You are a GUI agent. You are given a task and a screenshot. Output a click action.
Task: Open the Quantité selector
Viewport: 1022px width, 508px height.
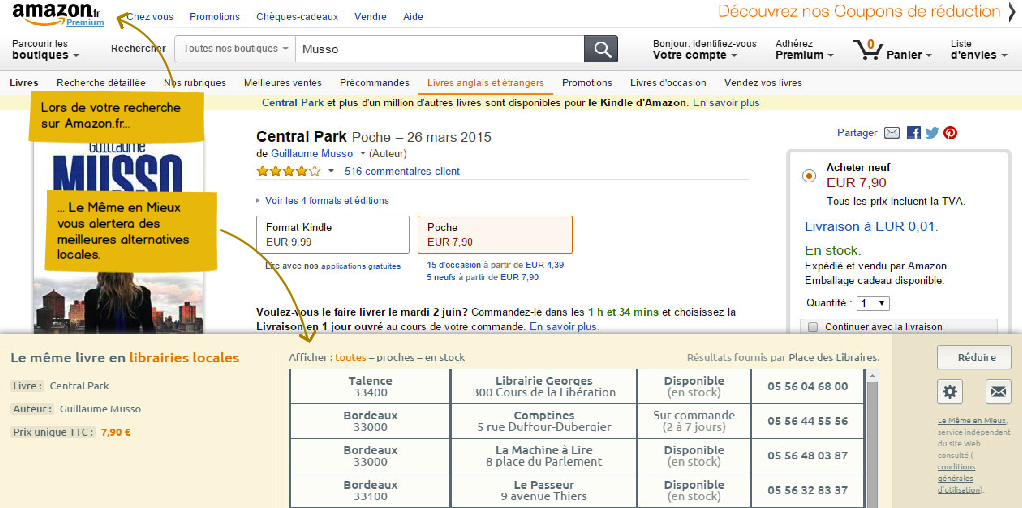[x=873, y=303]
